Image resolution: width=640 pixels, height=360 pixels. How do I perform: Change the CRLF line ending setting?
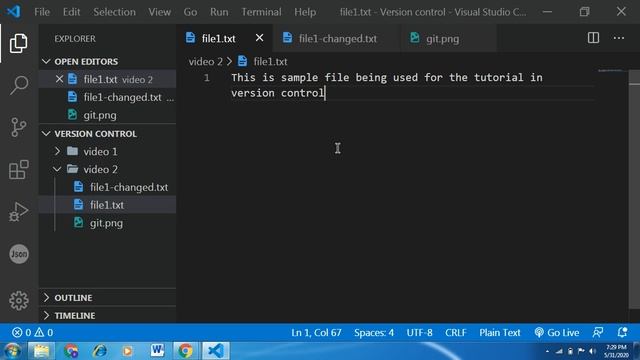tap(456, 332)
